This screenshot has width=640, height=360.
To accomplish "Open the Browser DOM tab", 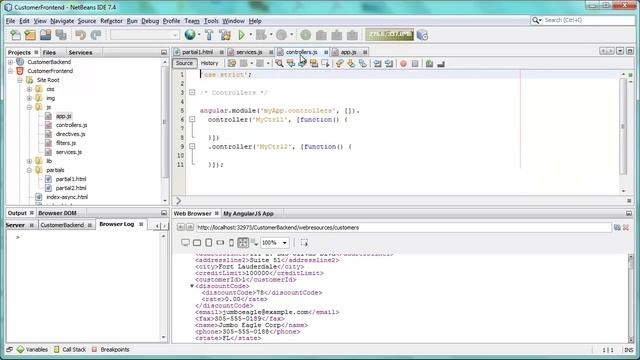I will (x=58, y=213).
